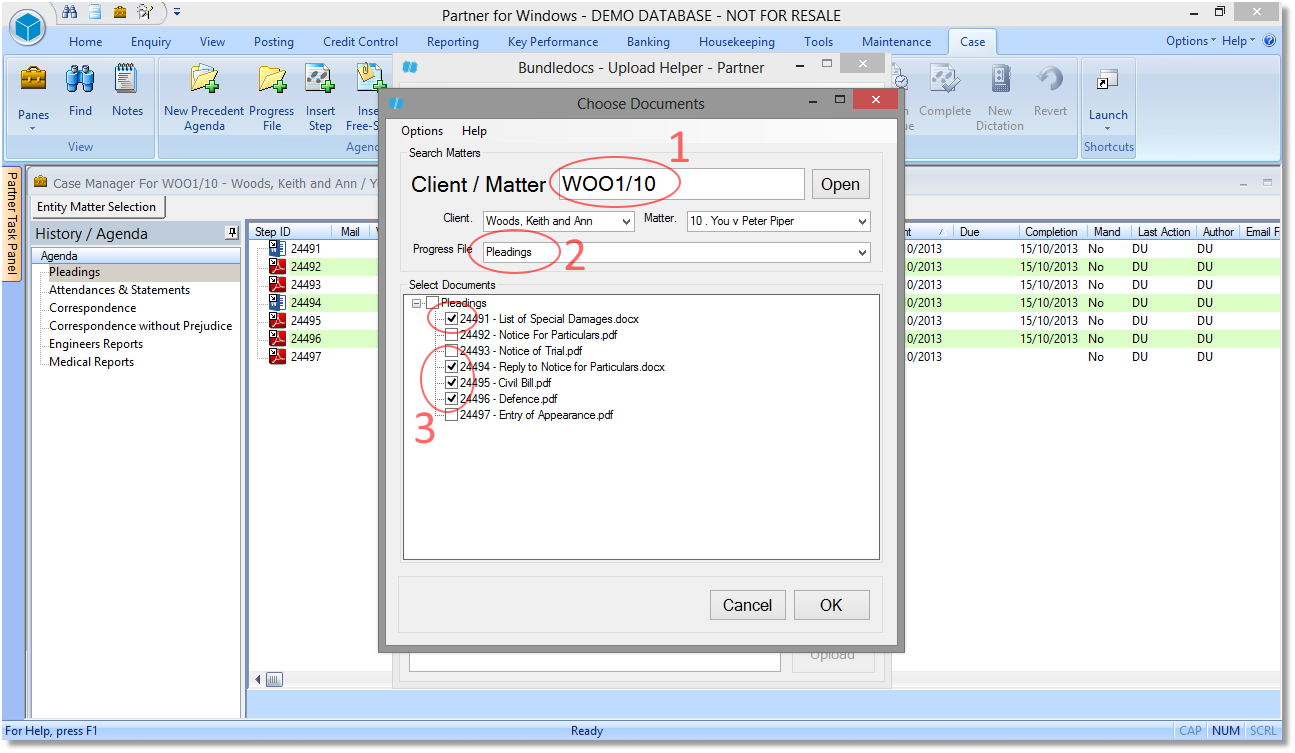Image resolution: width=1295 pixels, height=753 pixels.
Task: Open the Panes ribbon menu
Action: coord(33,97)
